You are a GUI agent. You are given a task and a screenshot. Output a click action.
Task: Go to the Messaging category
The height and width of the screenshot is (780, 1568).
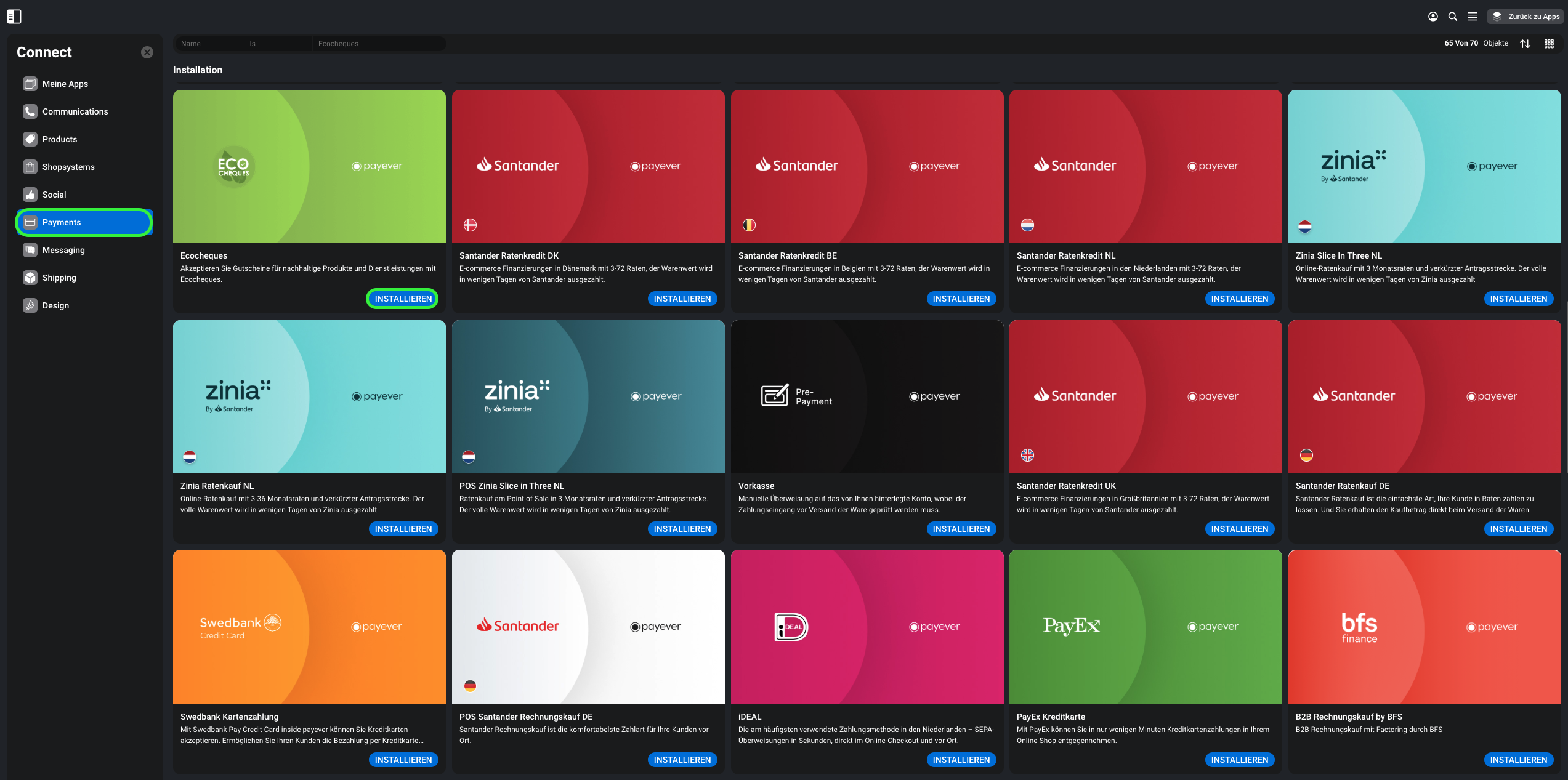[x=84, y=250]
